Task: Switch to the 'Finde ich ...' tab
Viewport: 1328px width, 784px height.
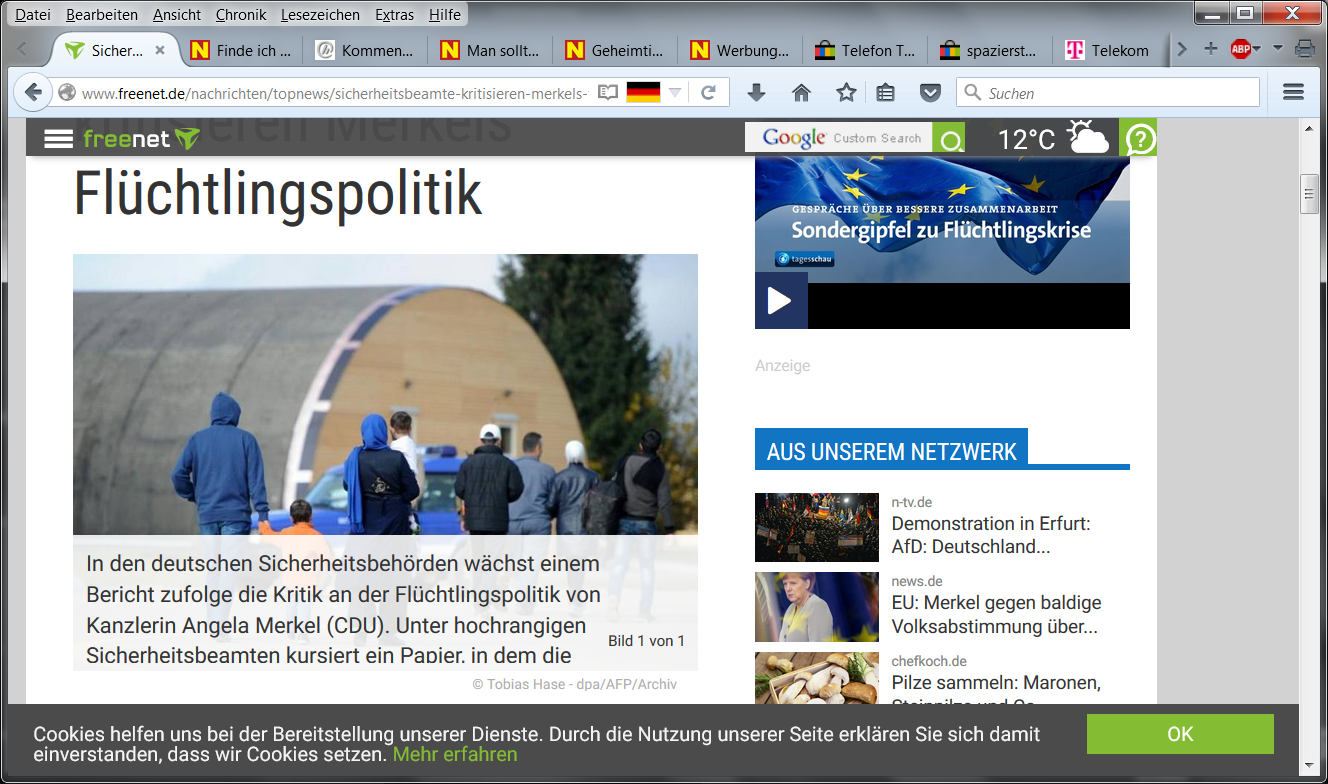Action: [242, 50]
